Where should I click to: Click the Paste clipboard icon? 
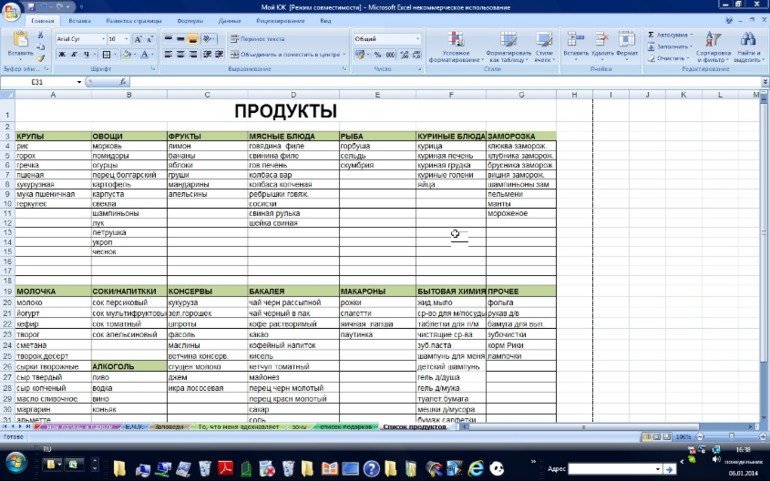[x=20, y=39]
